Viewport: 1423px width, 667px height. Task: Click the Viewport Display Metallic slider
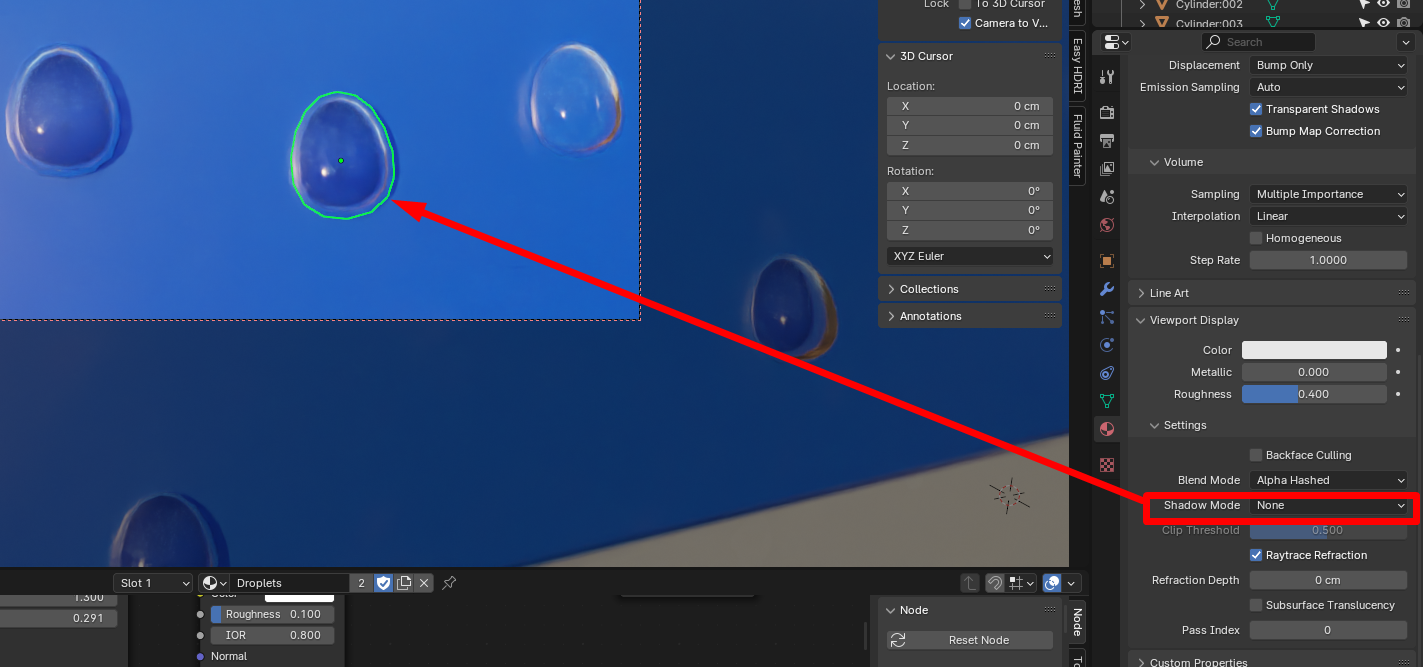coord(1314,372)
